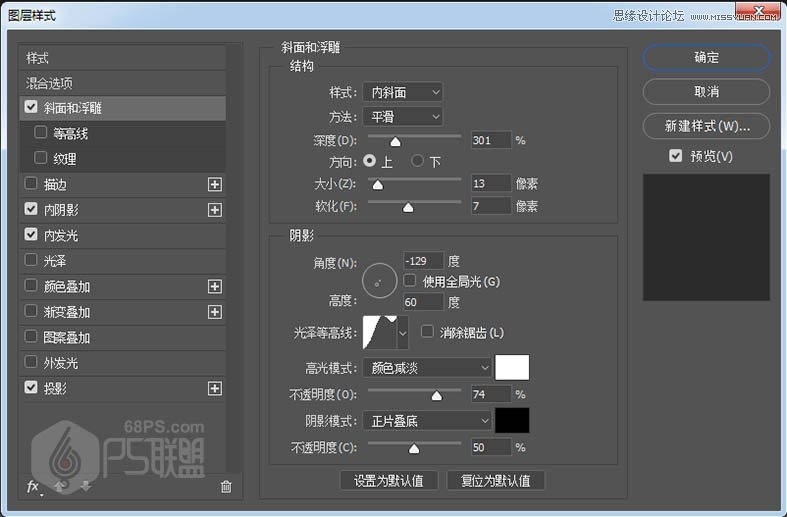Select 混合选项 in the left list

coord(122,83)
